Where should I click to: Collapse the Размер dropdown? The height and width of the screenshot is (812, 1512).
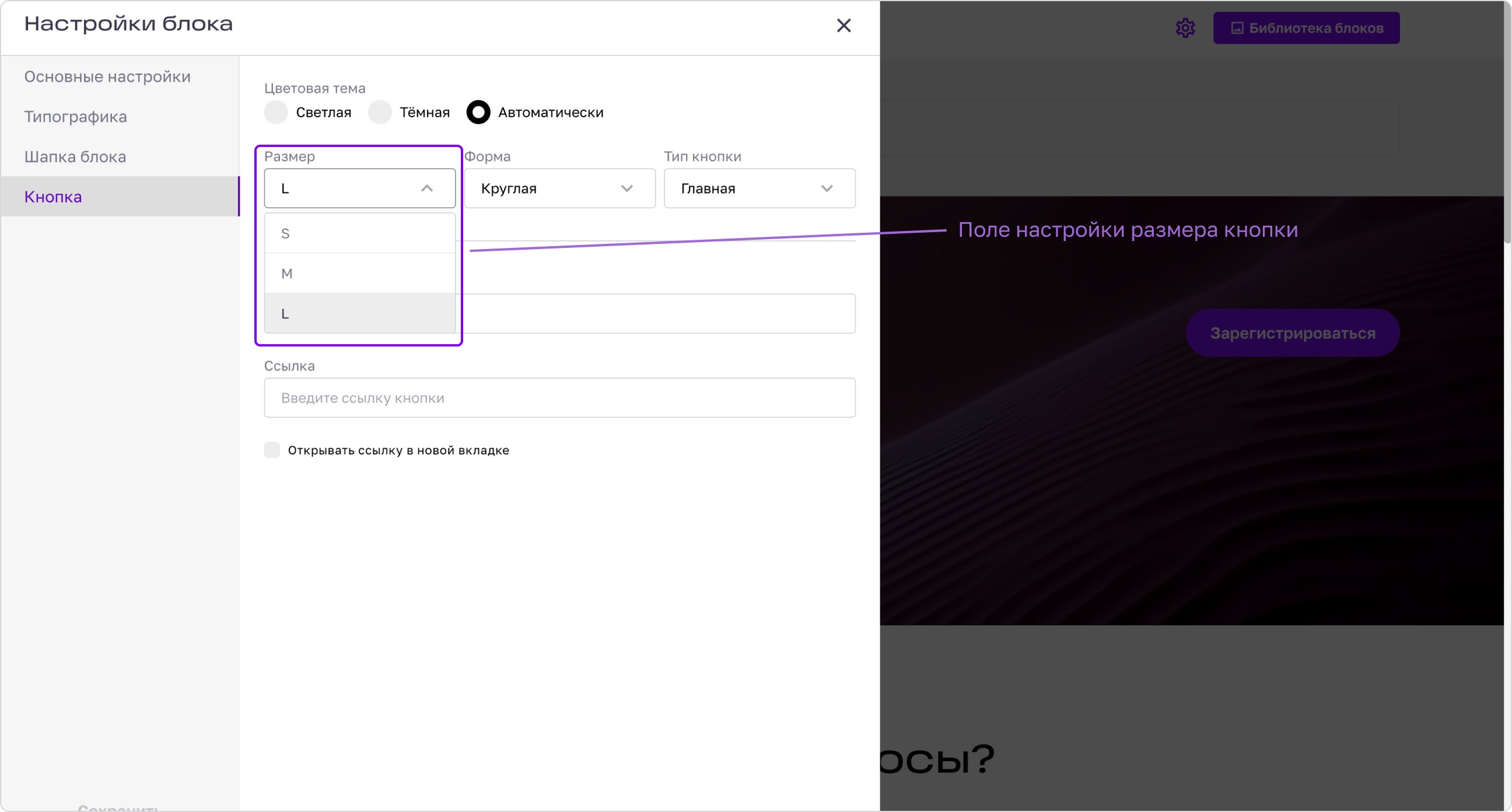[360, 188]
